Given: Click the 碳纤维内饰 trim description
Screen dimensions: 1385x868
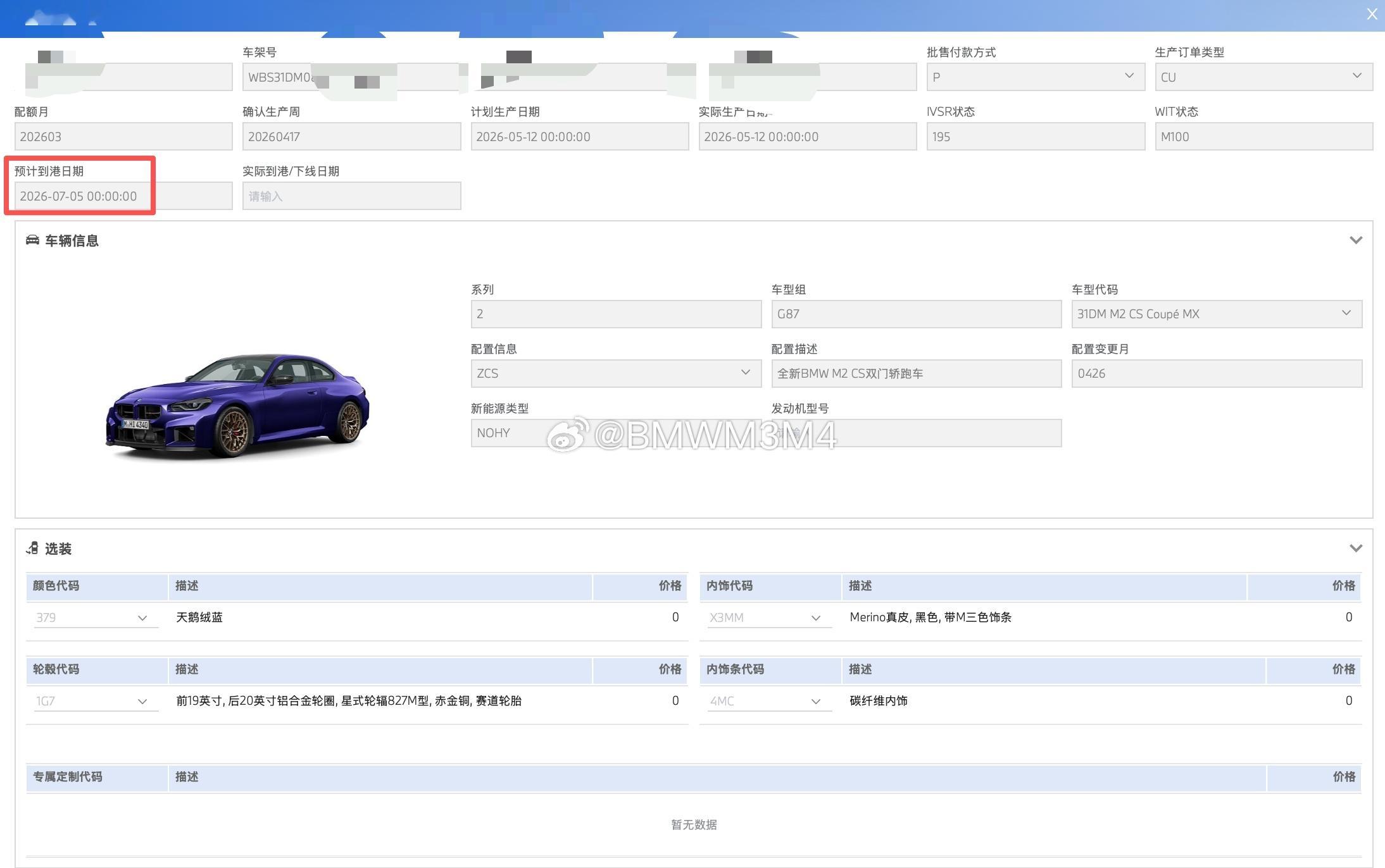Looking at the screenshot, I should coord(878,701).
